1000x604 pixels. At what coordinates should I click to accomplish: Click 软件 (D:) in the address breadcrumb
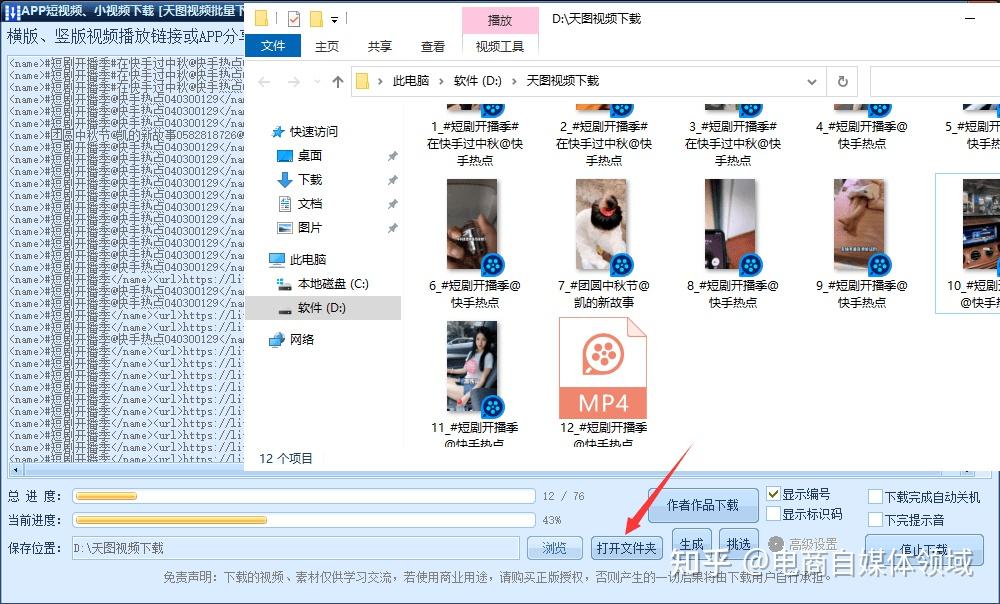coord(478,81)
